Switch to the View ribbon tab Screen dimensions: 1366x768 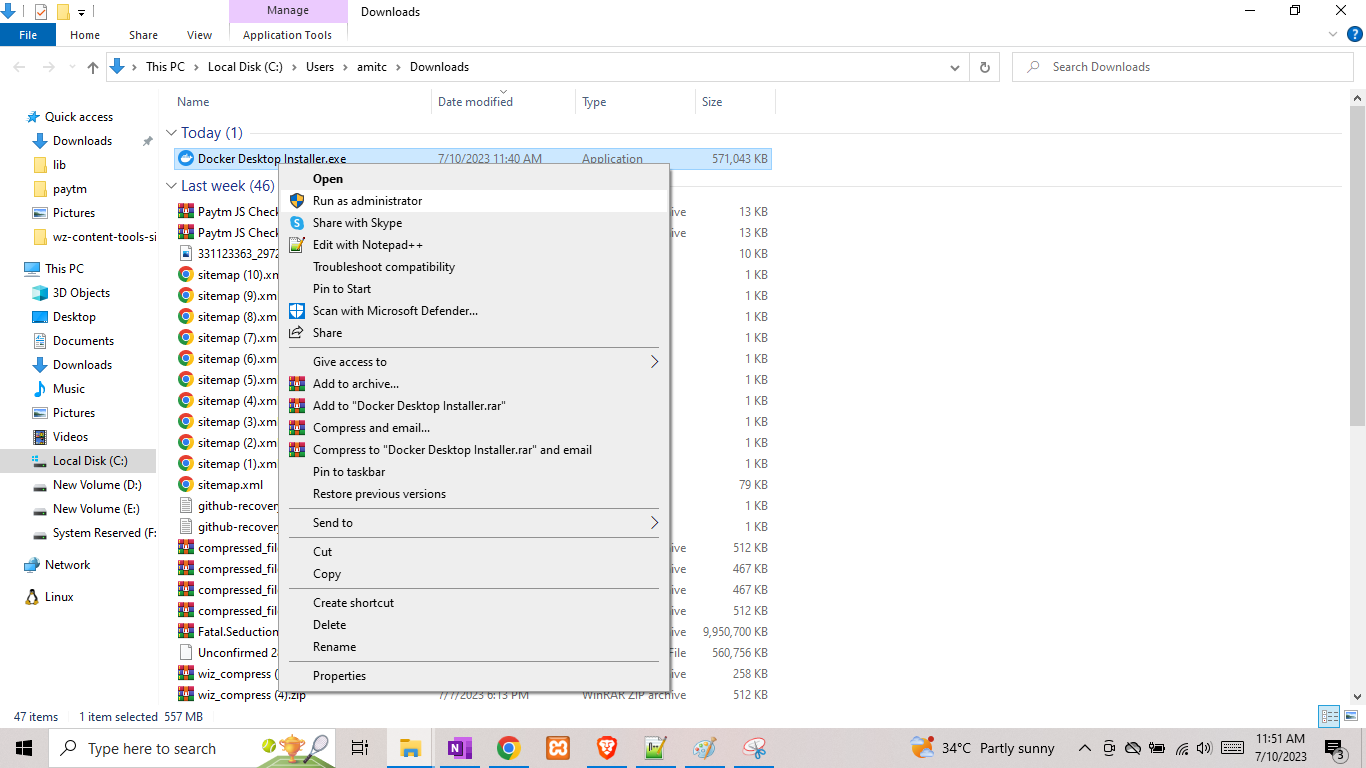pos(199,34)
